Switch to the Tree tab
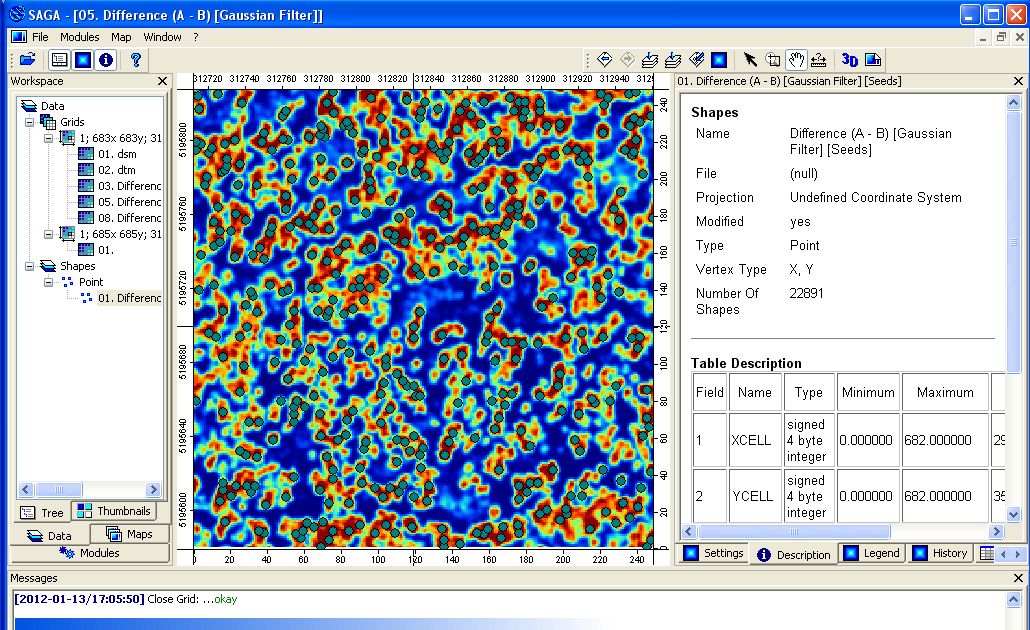The height and width of the screenshot is (630, 1030). pyautogui.click(x=43, y=512)
